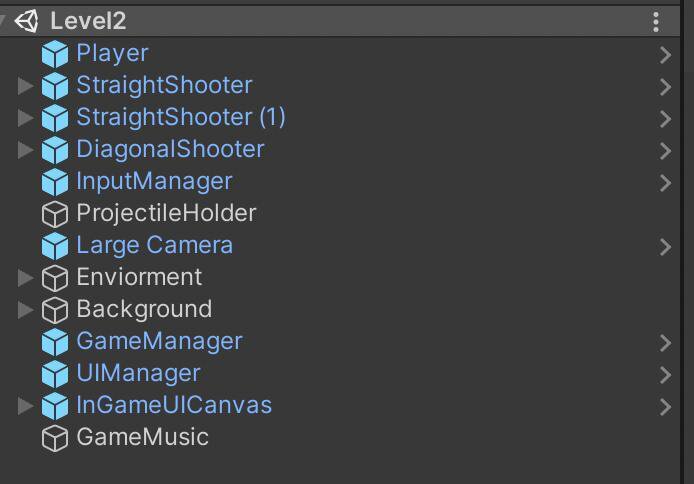The image size is (694, 484).
Task: Click the prefab icon beside Large Camera
Action: point(55,246)
